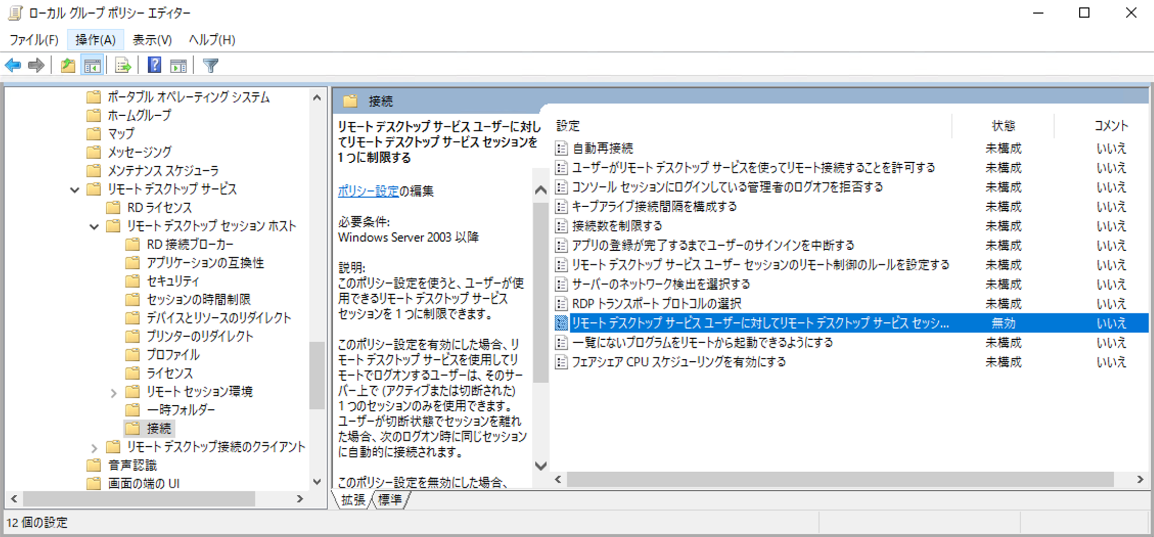The image size is (1154, 537).
Task: Click the policy icon beside 自動再接続
Action: click(x=562, y=149)
